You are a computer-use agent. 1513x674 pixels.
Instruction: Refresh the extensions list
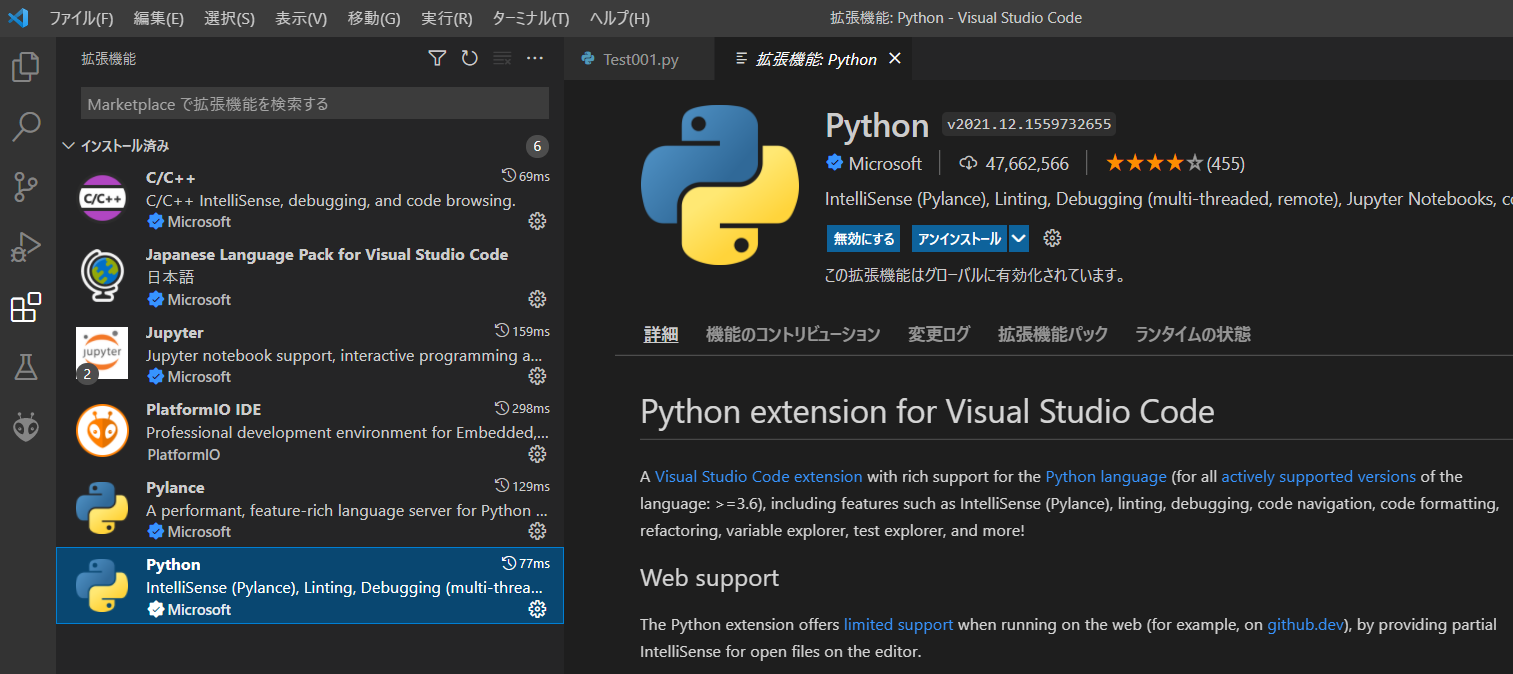pos(469,59)
